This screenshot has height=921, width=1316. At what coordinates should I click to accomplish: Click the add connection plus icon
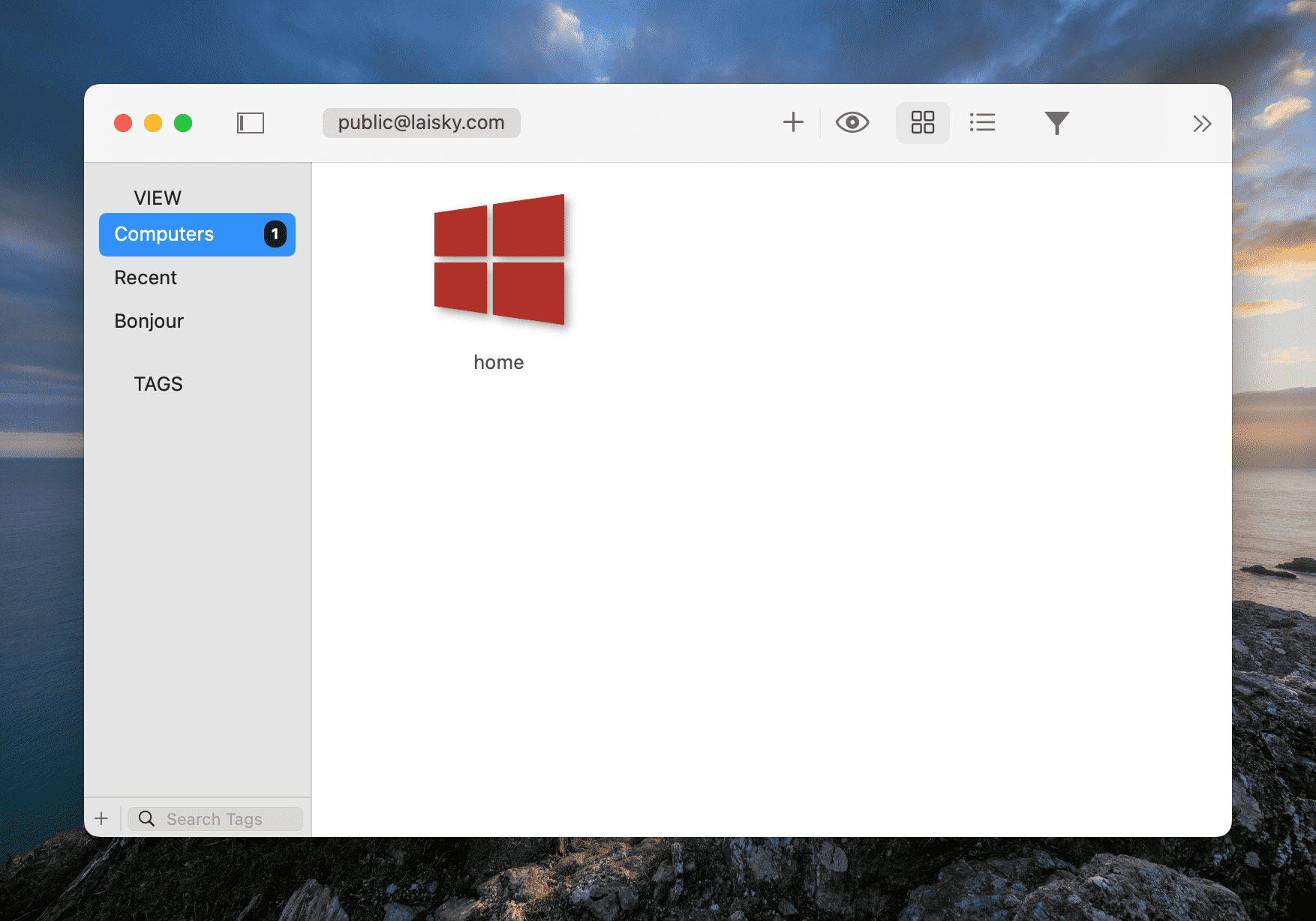(793, 122)
